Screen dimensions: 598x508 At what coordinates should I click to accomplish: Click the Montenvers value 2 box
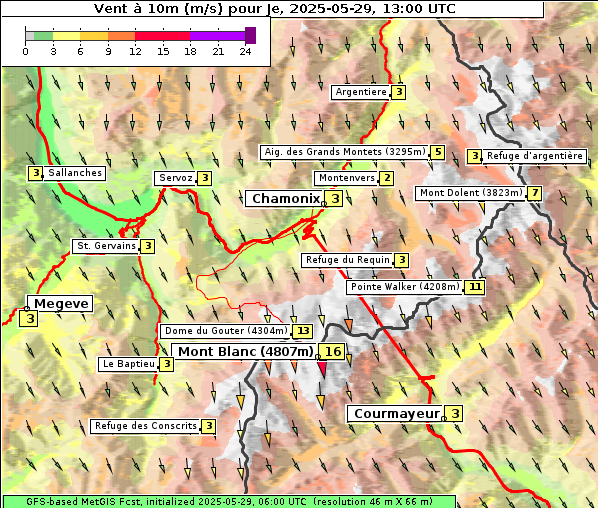tap(387, 178)
